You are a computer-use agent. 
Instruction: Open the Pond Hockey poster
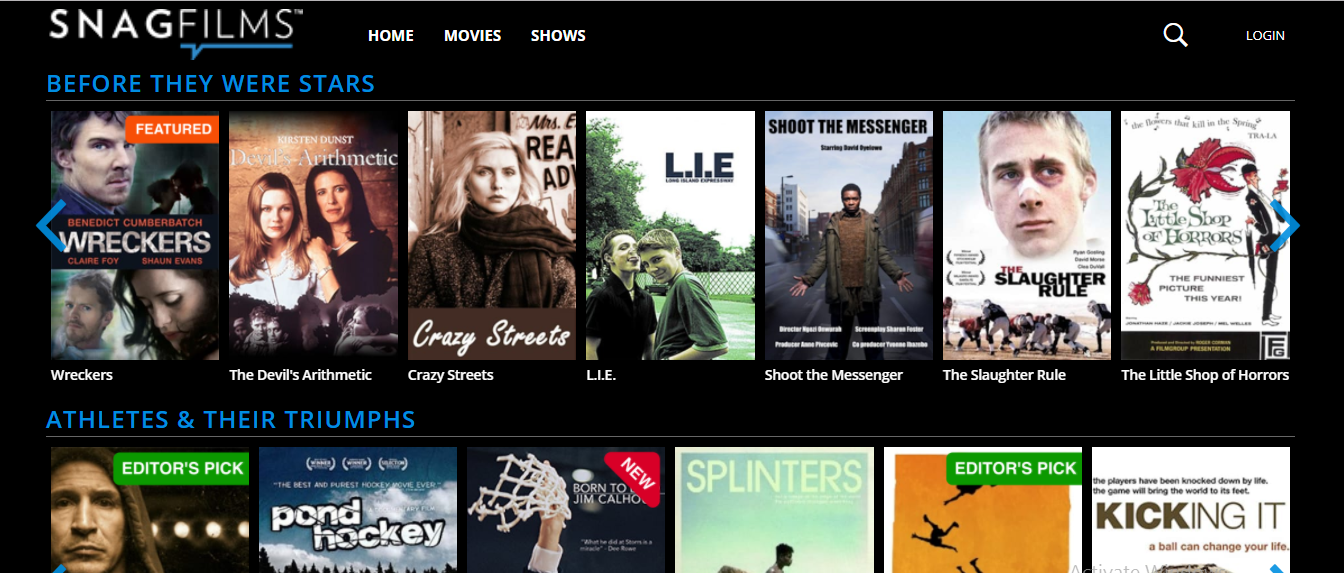[x=358, y=510]
